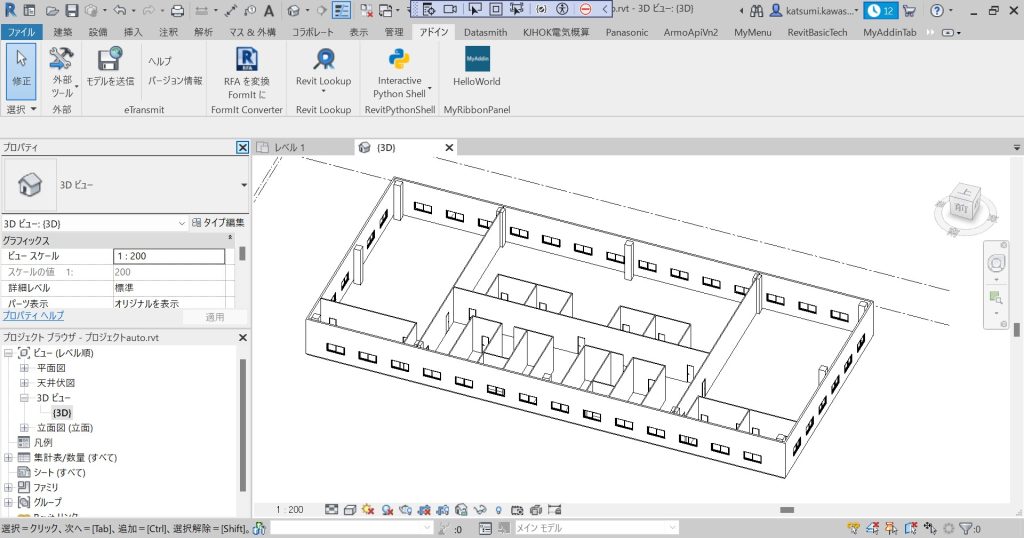Click the Print icon in quick access toolbar
Screen dimensions: 1024x538
(177, 10)
